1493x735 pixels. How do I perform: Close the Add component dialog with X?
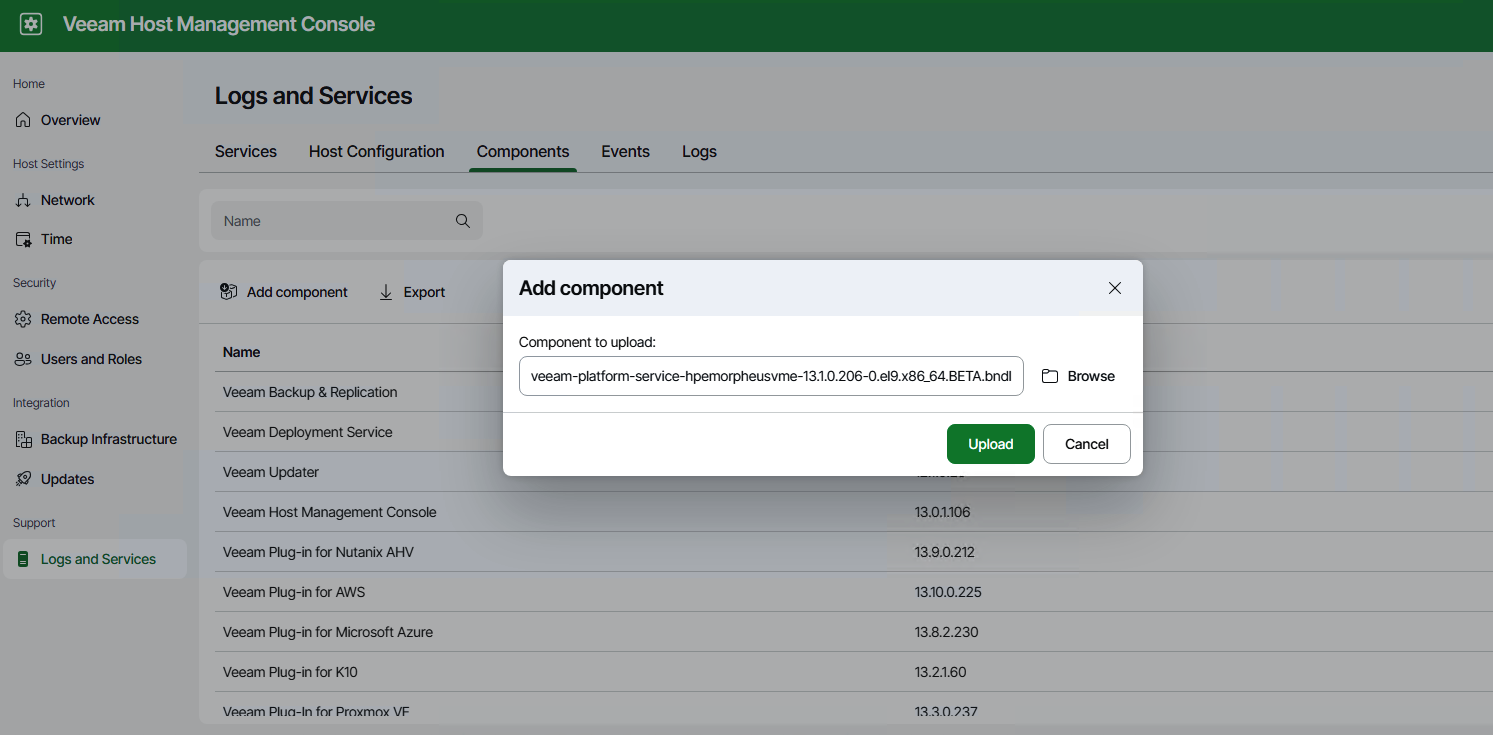tap(1115, 288)
